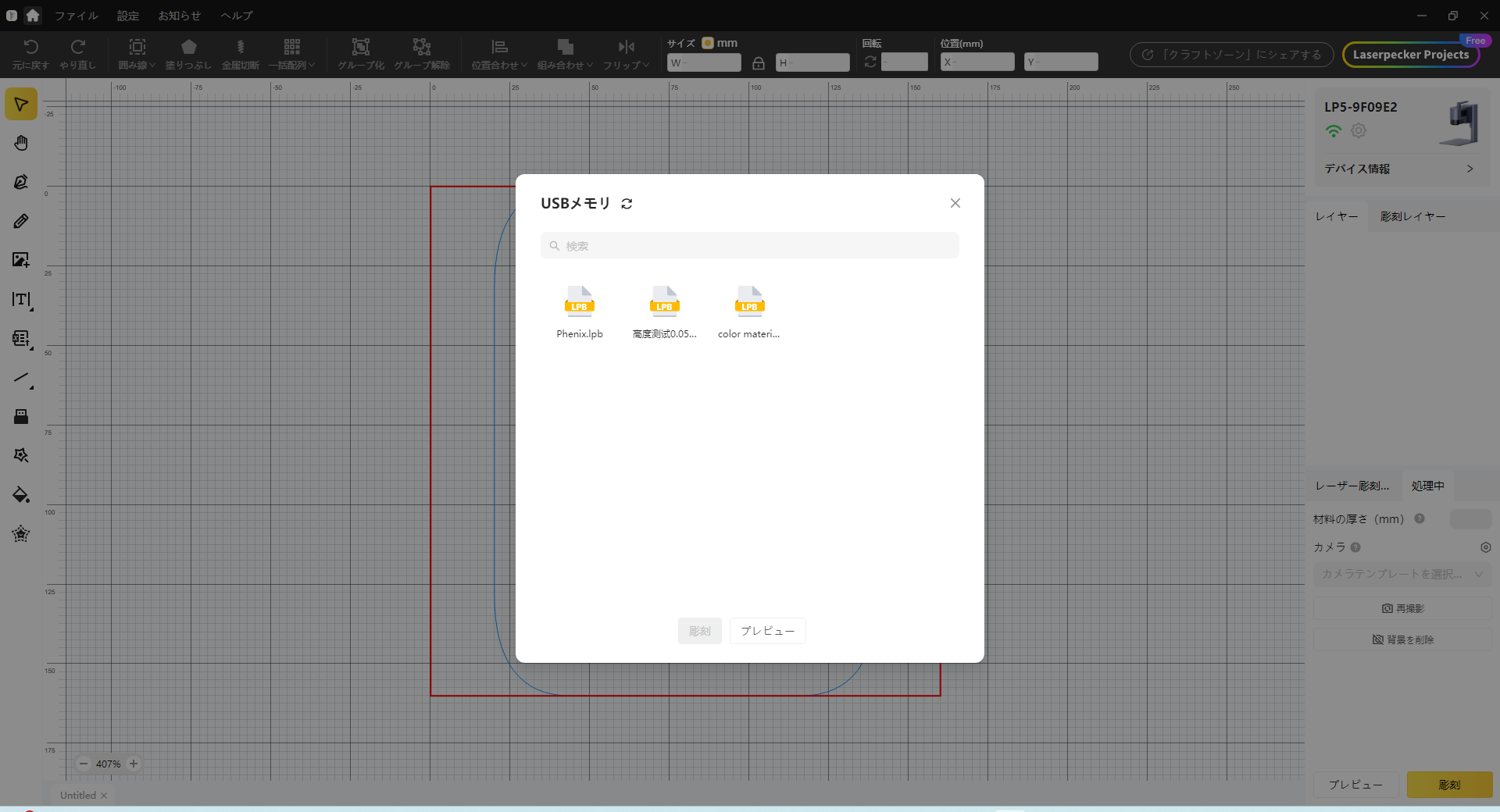The height and width of the screenshot is (812, 1500).
Task: Select the 高度测试0.05 file
Action: [x=664, y=312]
